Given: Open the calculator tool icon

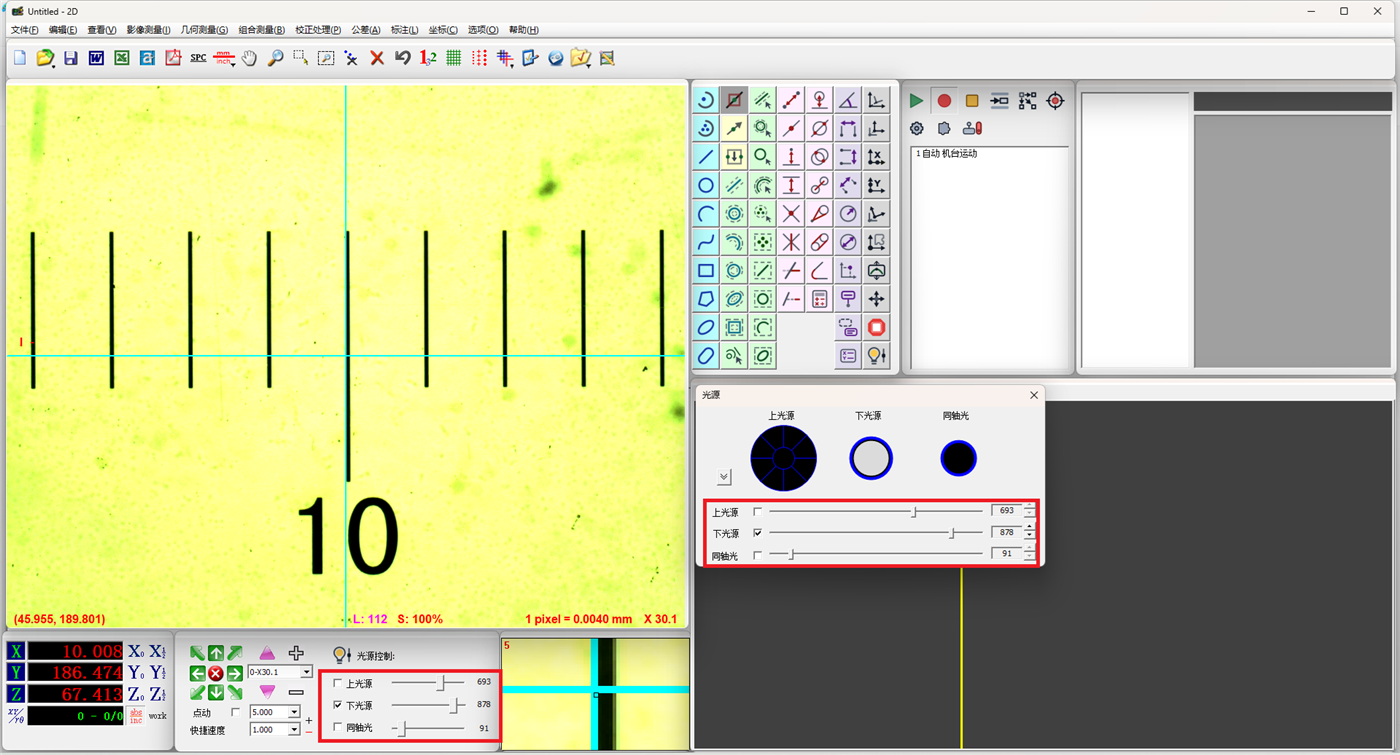Looking at the screenshot, I should pos(820,299).
